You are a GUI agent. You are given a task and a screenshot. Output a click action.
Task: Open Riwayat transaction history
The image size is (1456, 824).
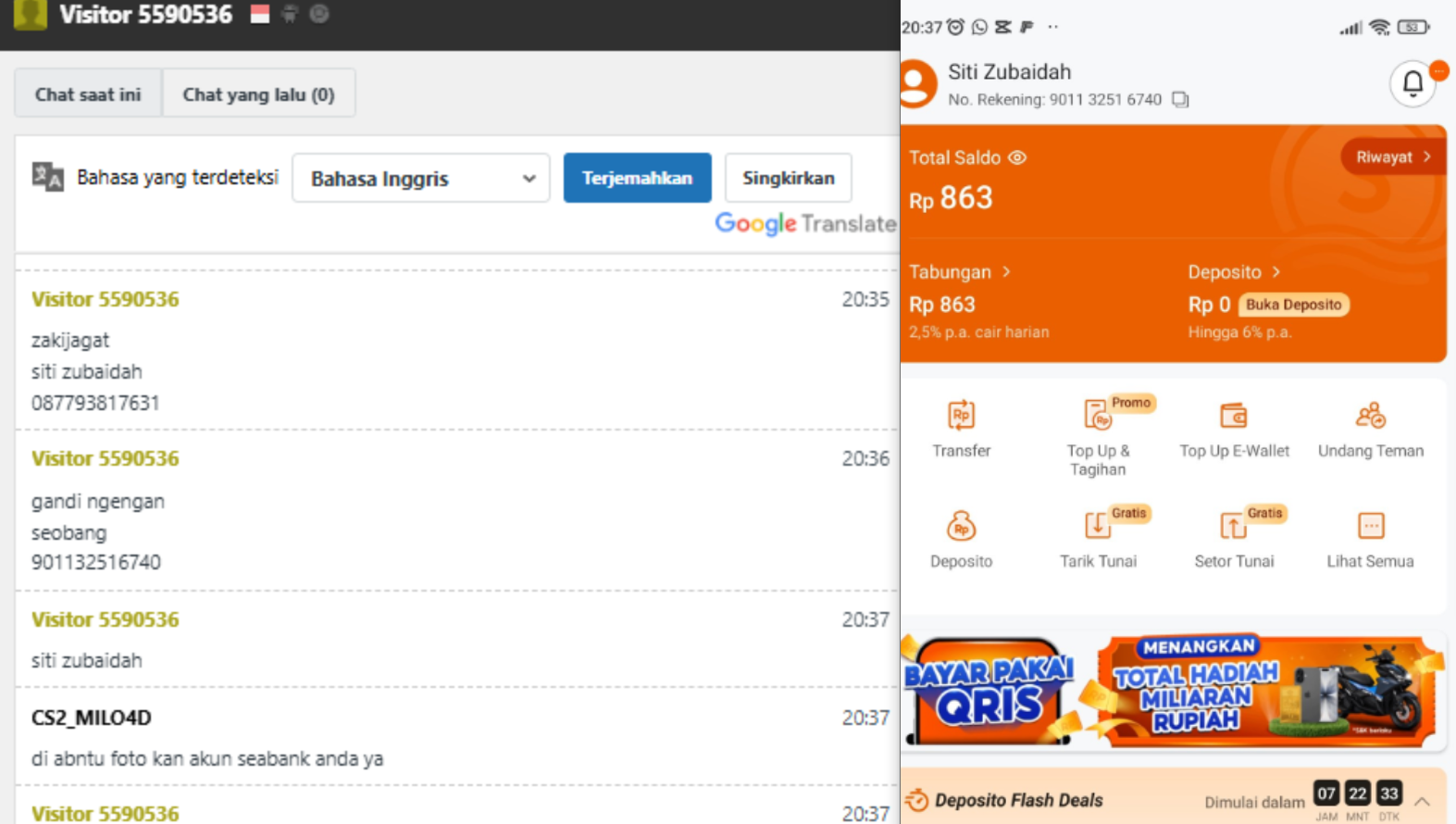tap(1392, 157)
